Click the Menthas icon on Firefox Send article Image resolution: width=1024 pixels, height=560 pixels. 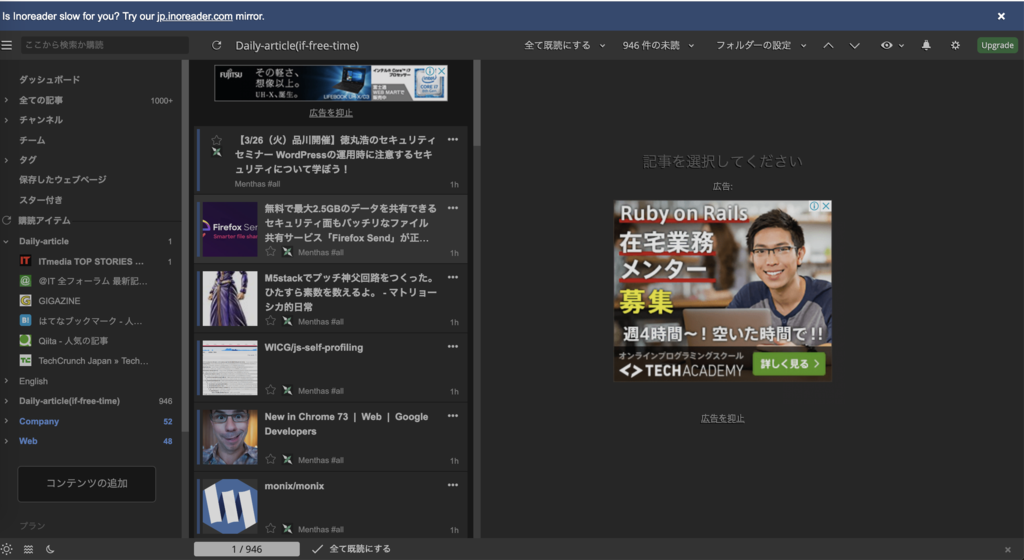pyautogui.click(x=287, y=252)
